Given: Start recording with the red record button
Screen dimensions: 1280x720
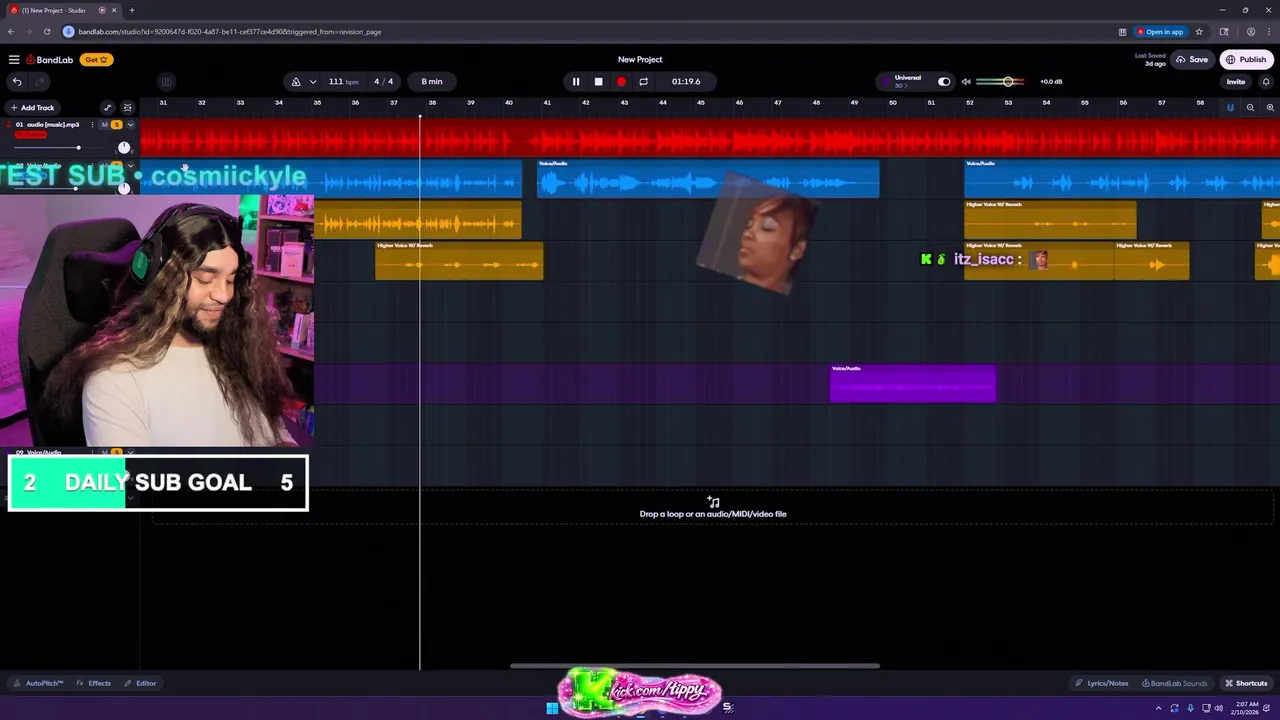Looking at the screenshot, I should pos(621,82).
